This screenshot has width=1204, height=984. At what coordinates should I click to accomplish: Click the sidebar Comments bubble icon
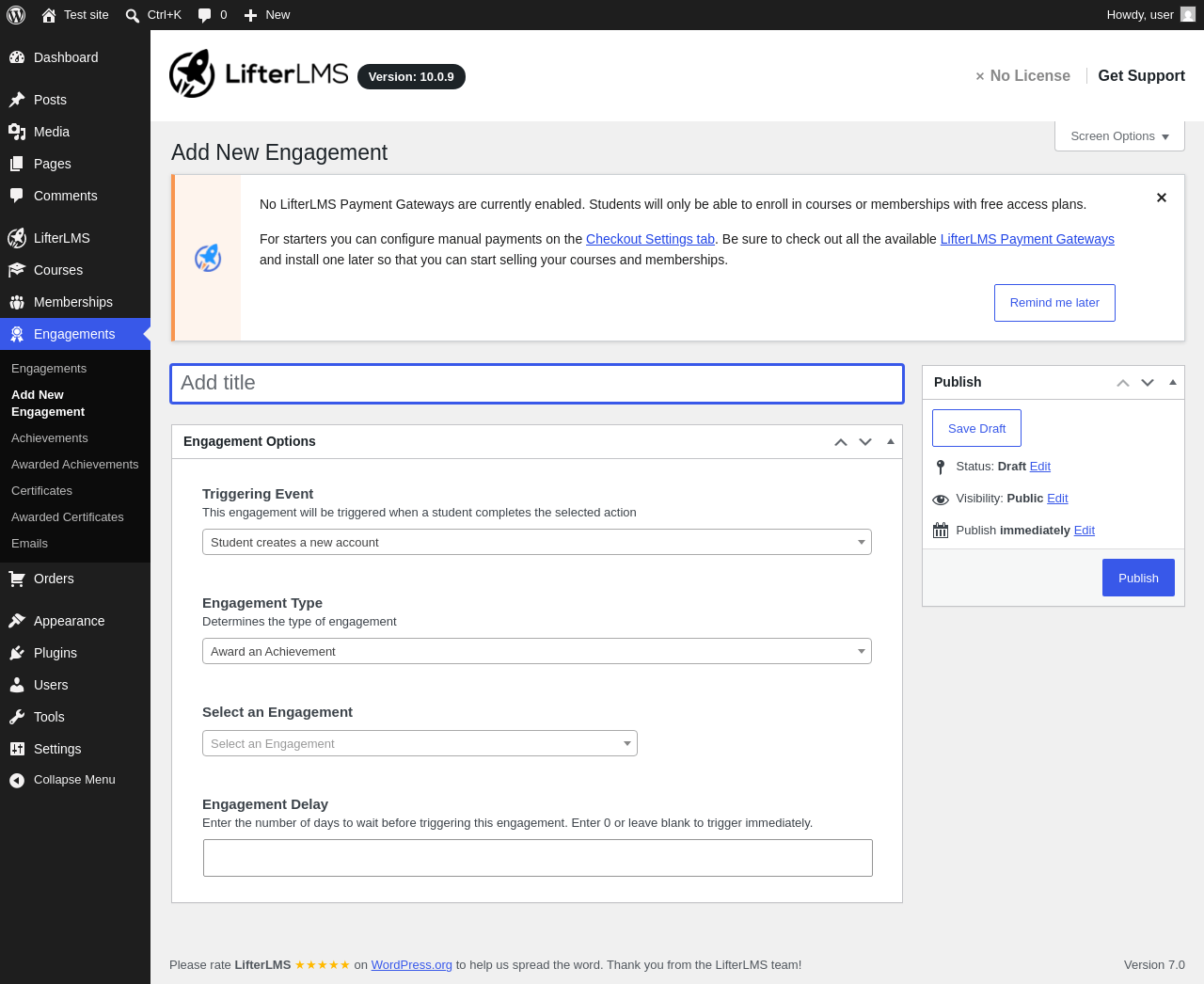click(x=17, y=196)
